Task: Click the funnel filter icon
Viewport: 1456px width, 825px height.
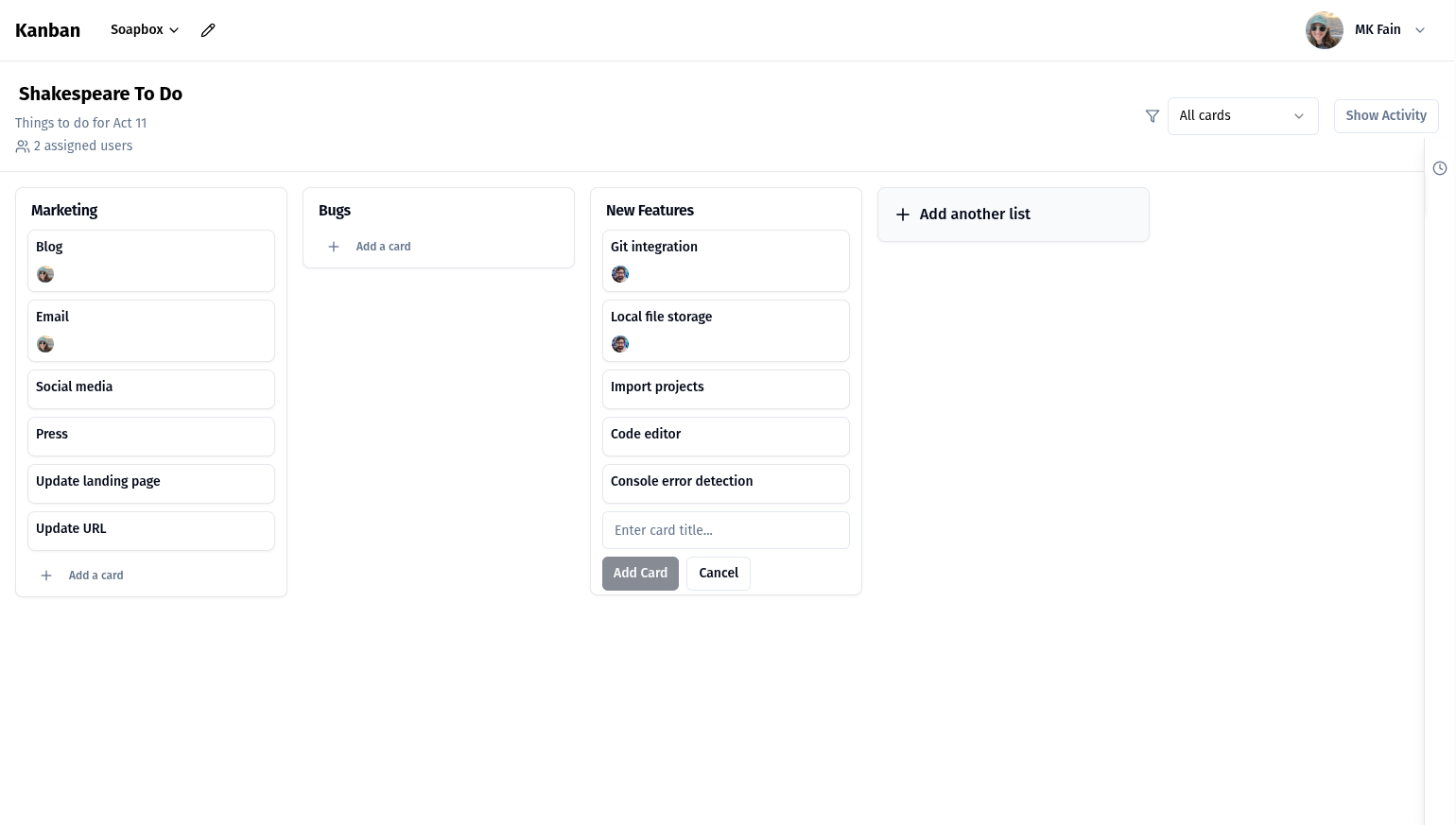Action: click(1153, 115)
